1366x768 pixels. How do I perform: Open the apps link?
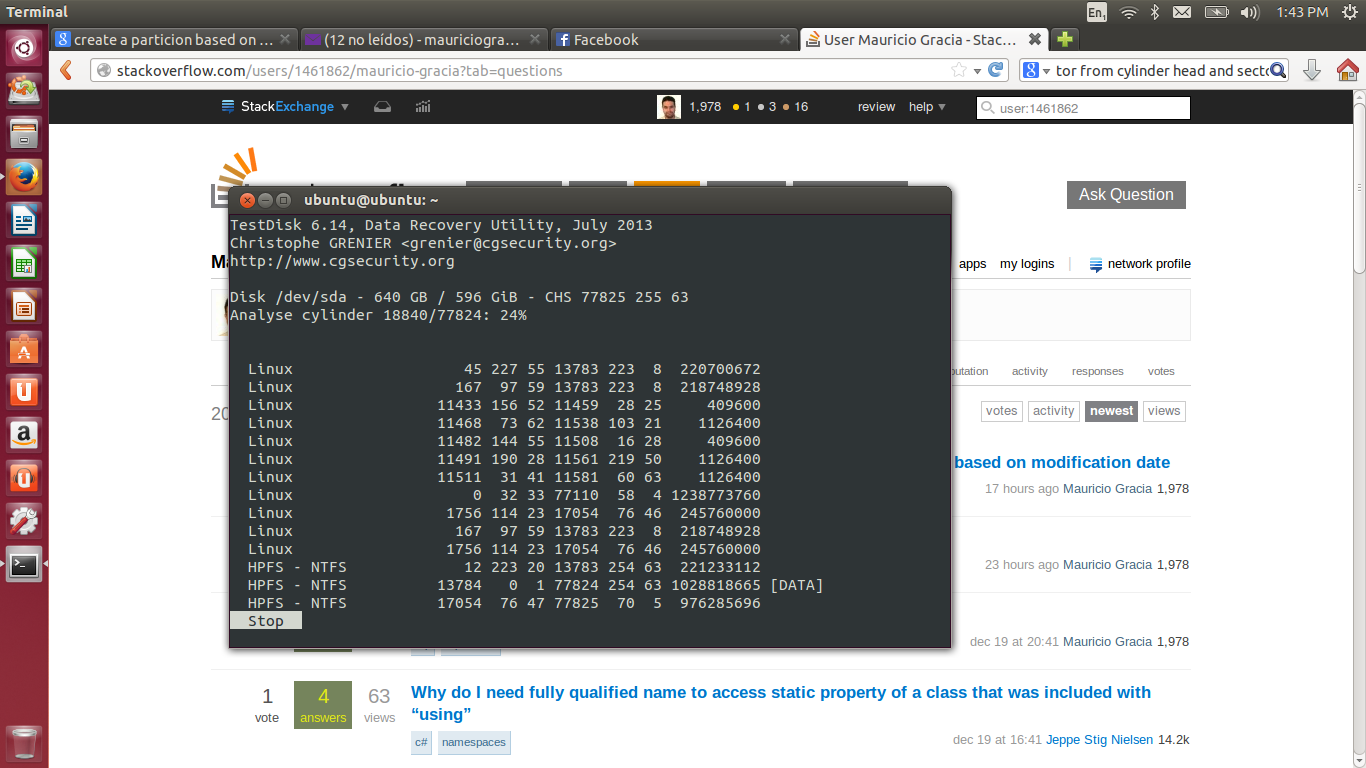[x=972, y=264]
